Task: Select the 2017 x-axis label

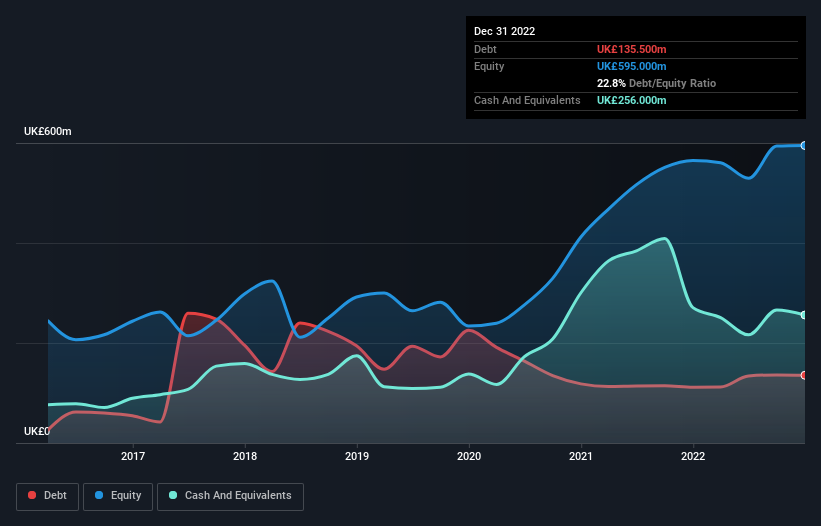Action: tap(133, 456)
